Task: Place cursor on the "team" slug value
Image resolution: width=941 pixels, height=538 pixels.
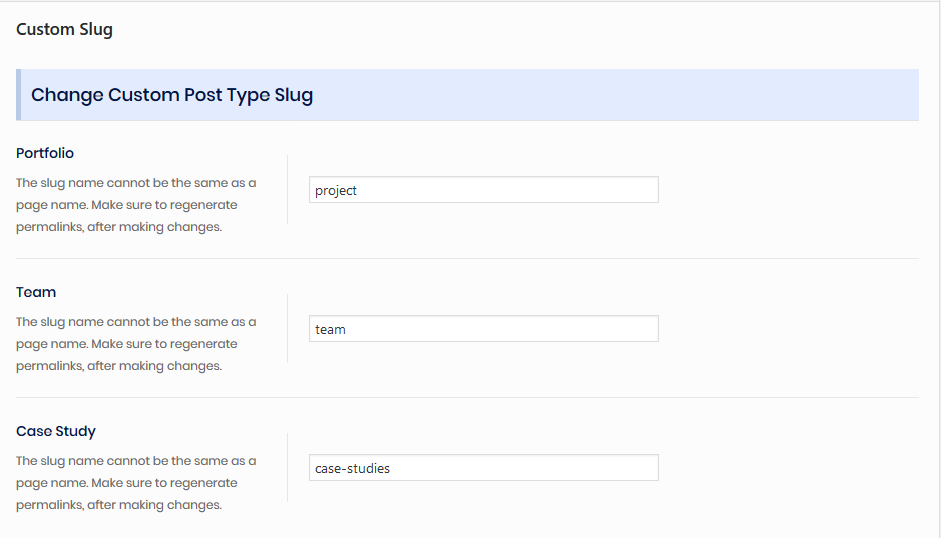Action: (330, 329)
